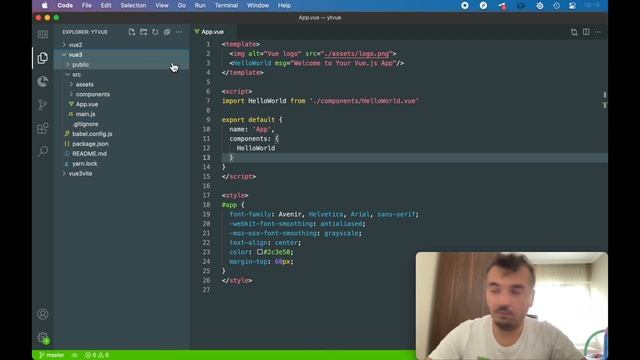Collapse all folders in Explorer
The height and width of the screenshot is (360, 640).
(x=167, y=32)
